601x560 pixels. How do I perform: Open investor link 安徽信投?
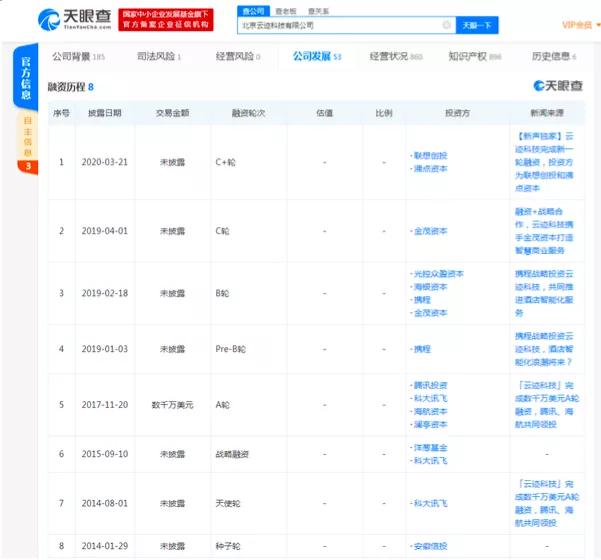[x=430, y=546]
